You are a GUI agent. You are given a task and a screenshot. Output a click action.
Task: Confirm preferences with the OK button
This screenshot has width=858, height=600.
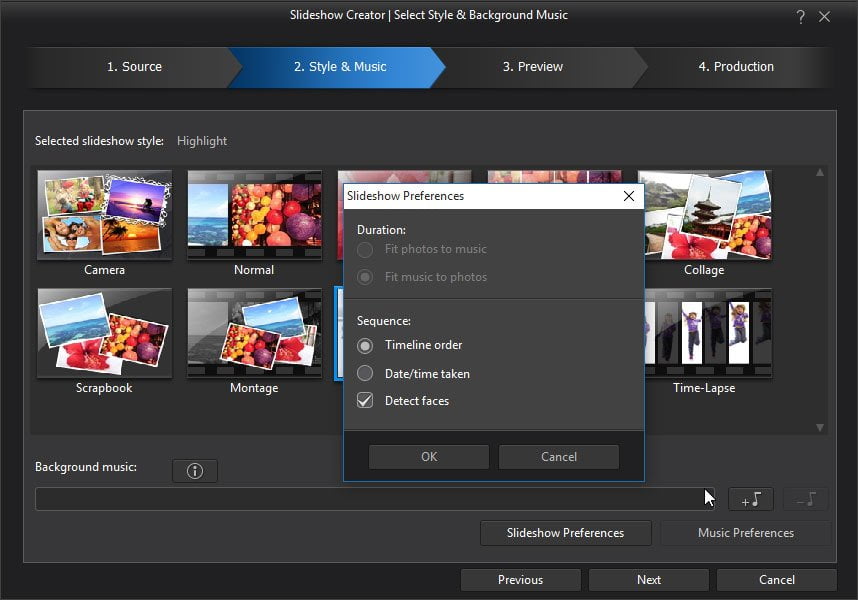click(429, 457)
